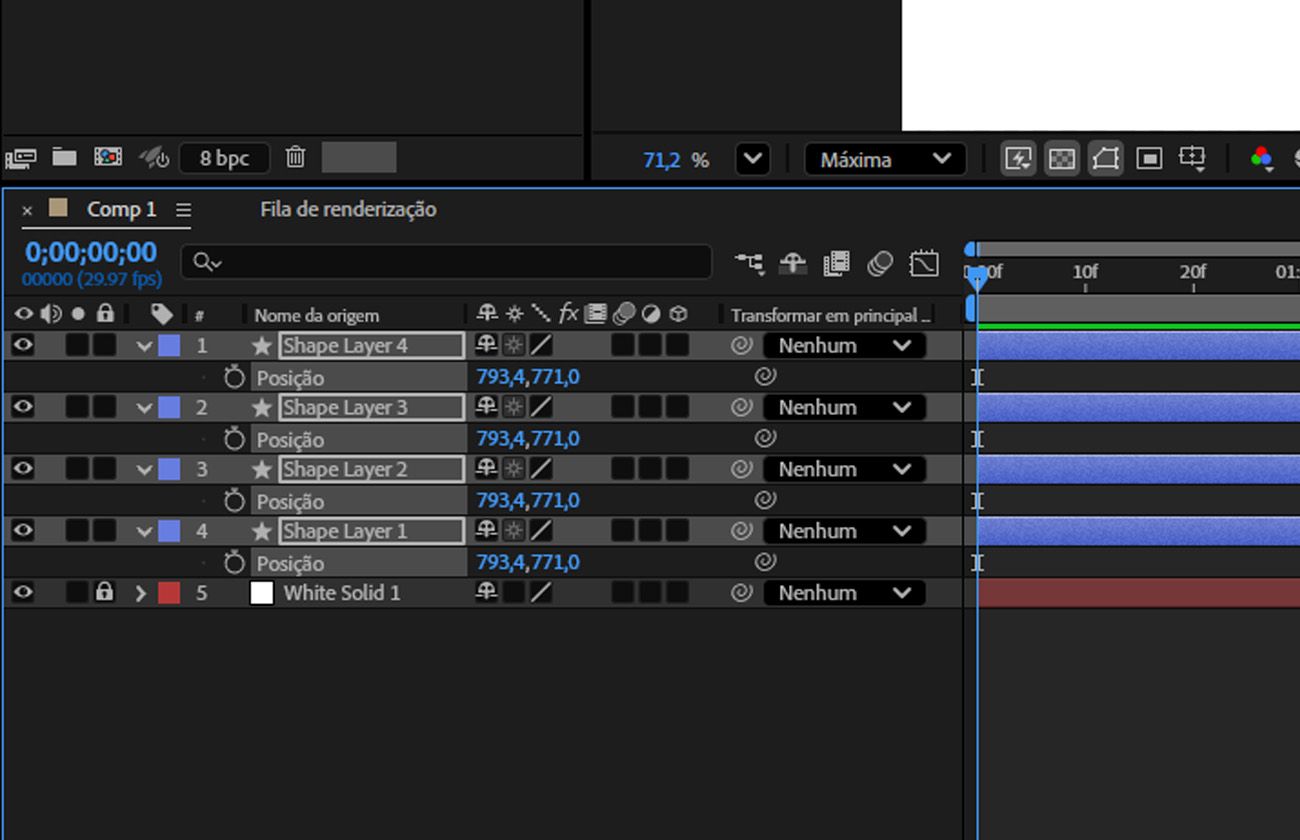Click Posição property pick whip under Shape Layer 3
This screenshot has width=1300, height=840.
[x=765, y=438]
